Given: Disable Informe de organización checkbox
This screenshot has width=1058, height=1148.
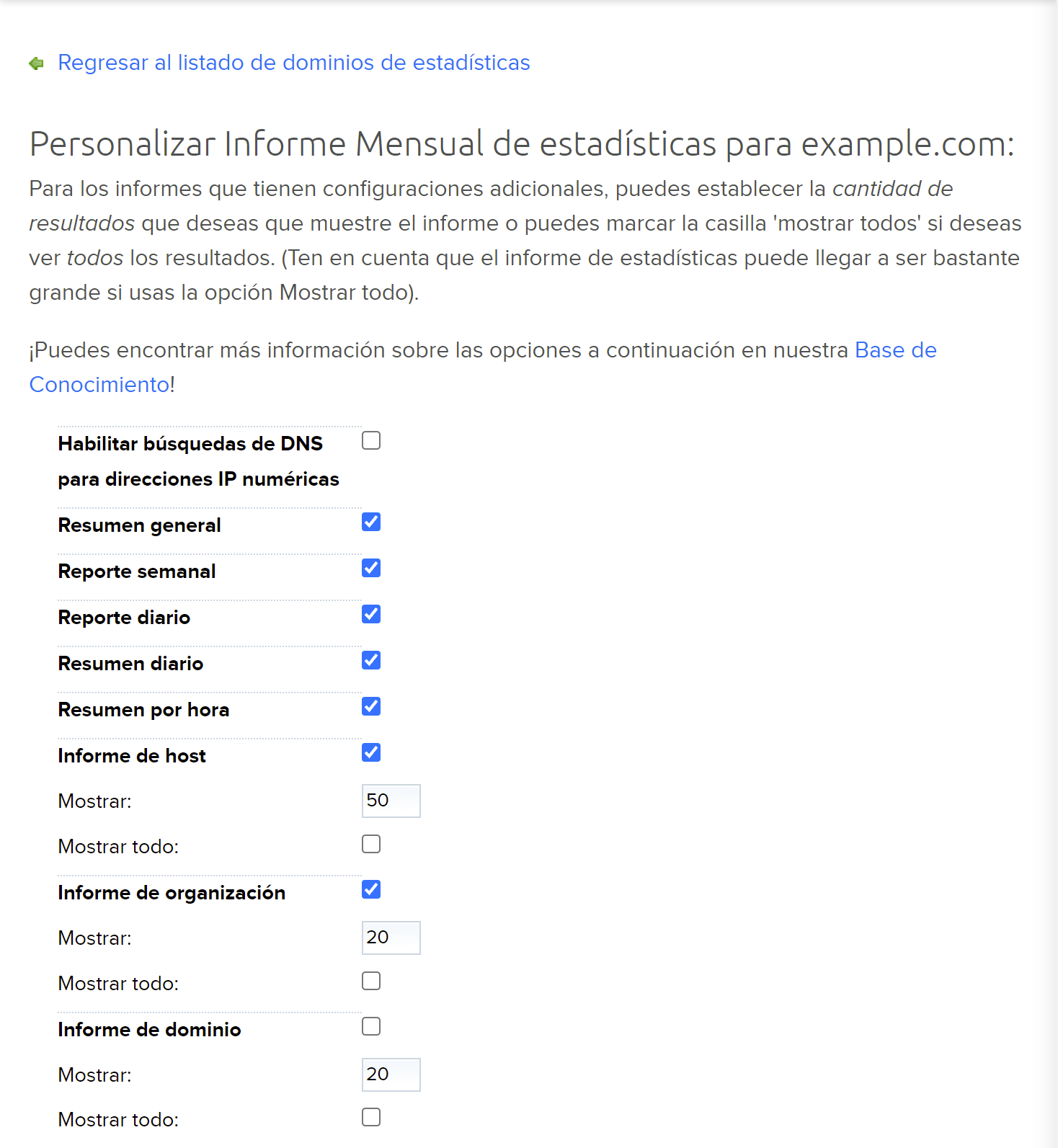Looking at the screenshot, I should point(371,889).
